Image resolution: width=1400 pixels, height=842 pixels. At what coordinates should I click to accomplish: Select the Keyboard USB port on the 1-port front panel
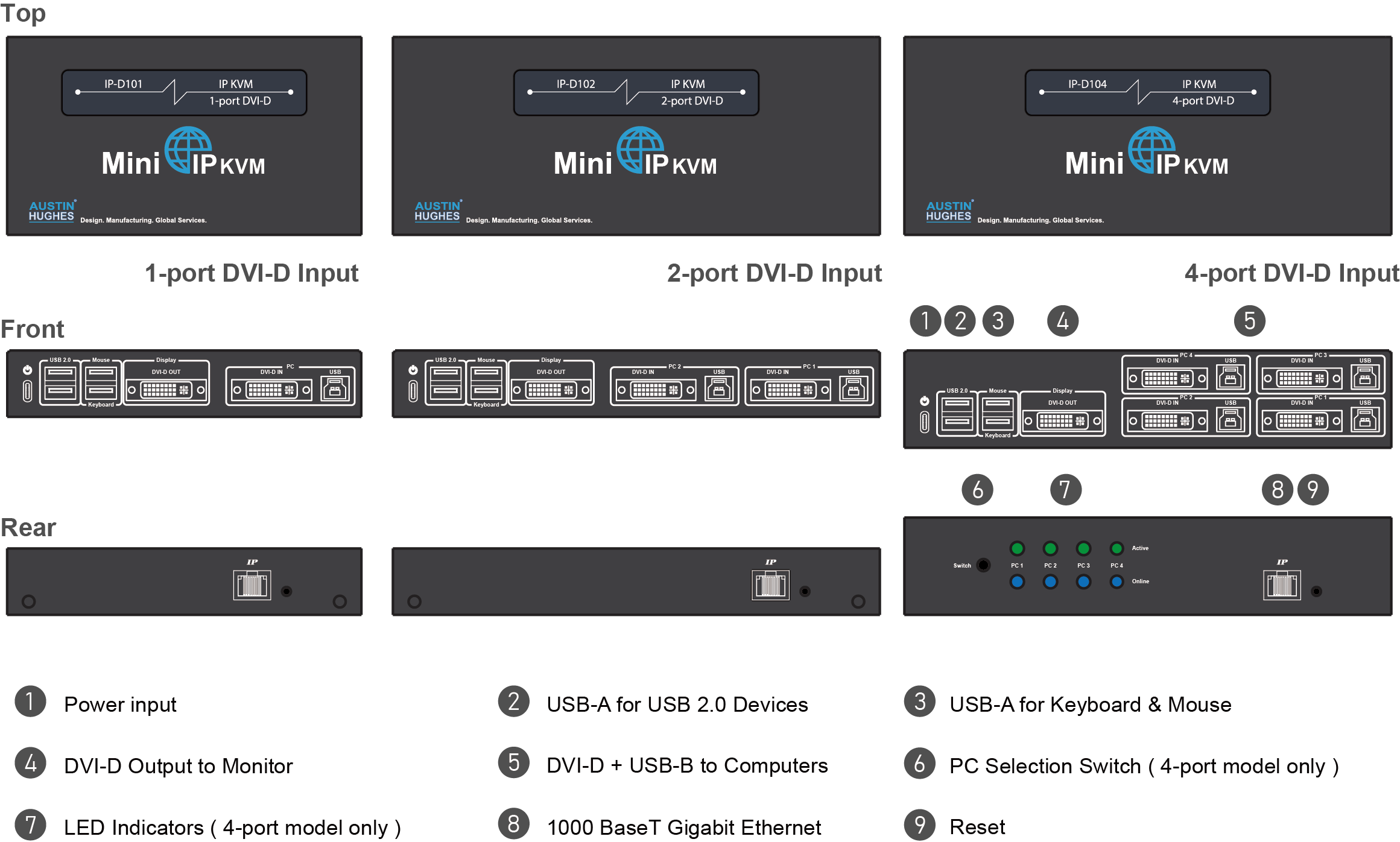point(101,391)
